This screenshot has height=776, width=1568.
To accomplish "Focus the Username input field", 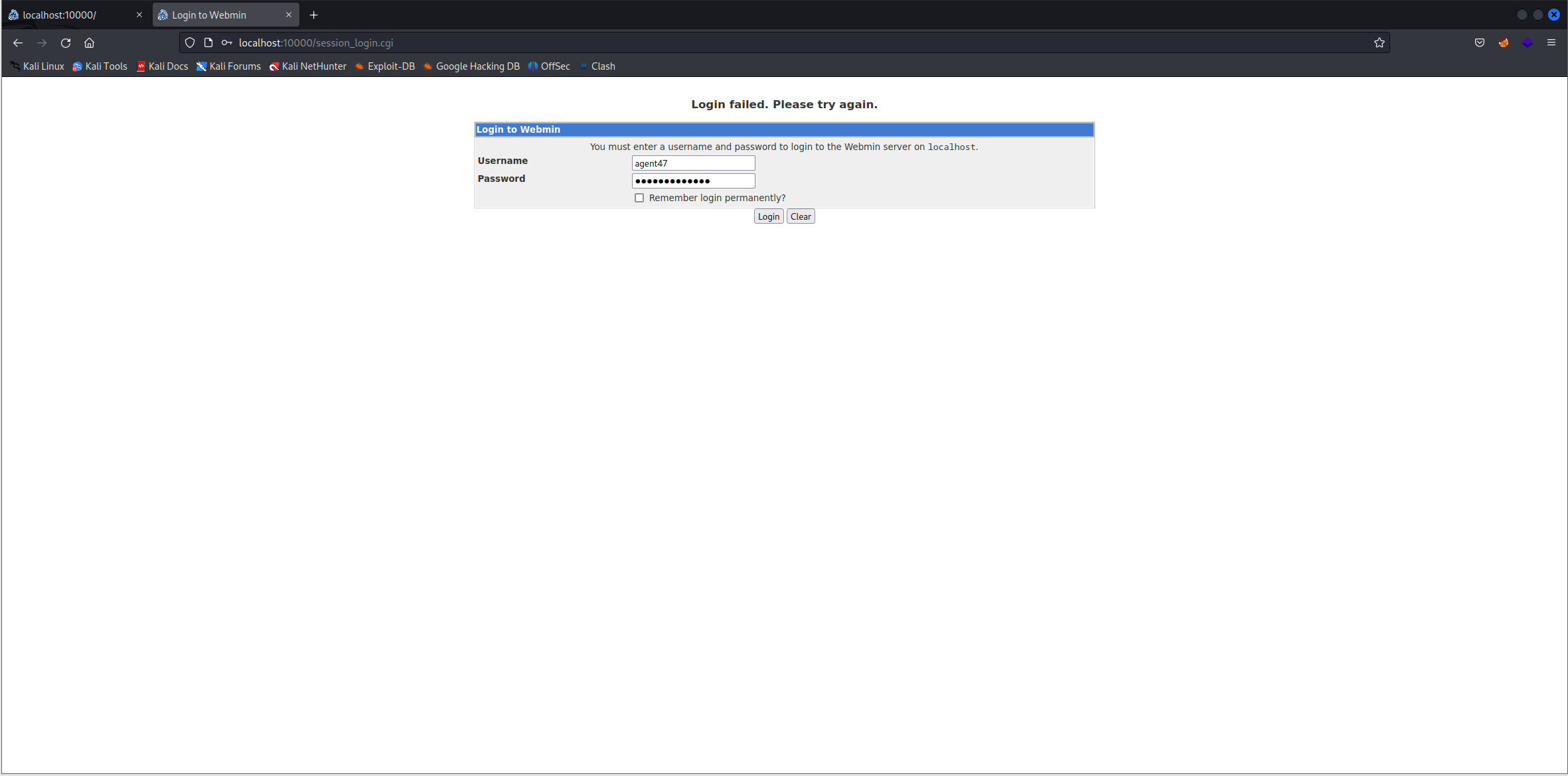I will [692, 163].
